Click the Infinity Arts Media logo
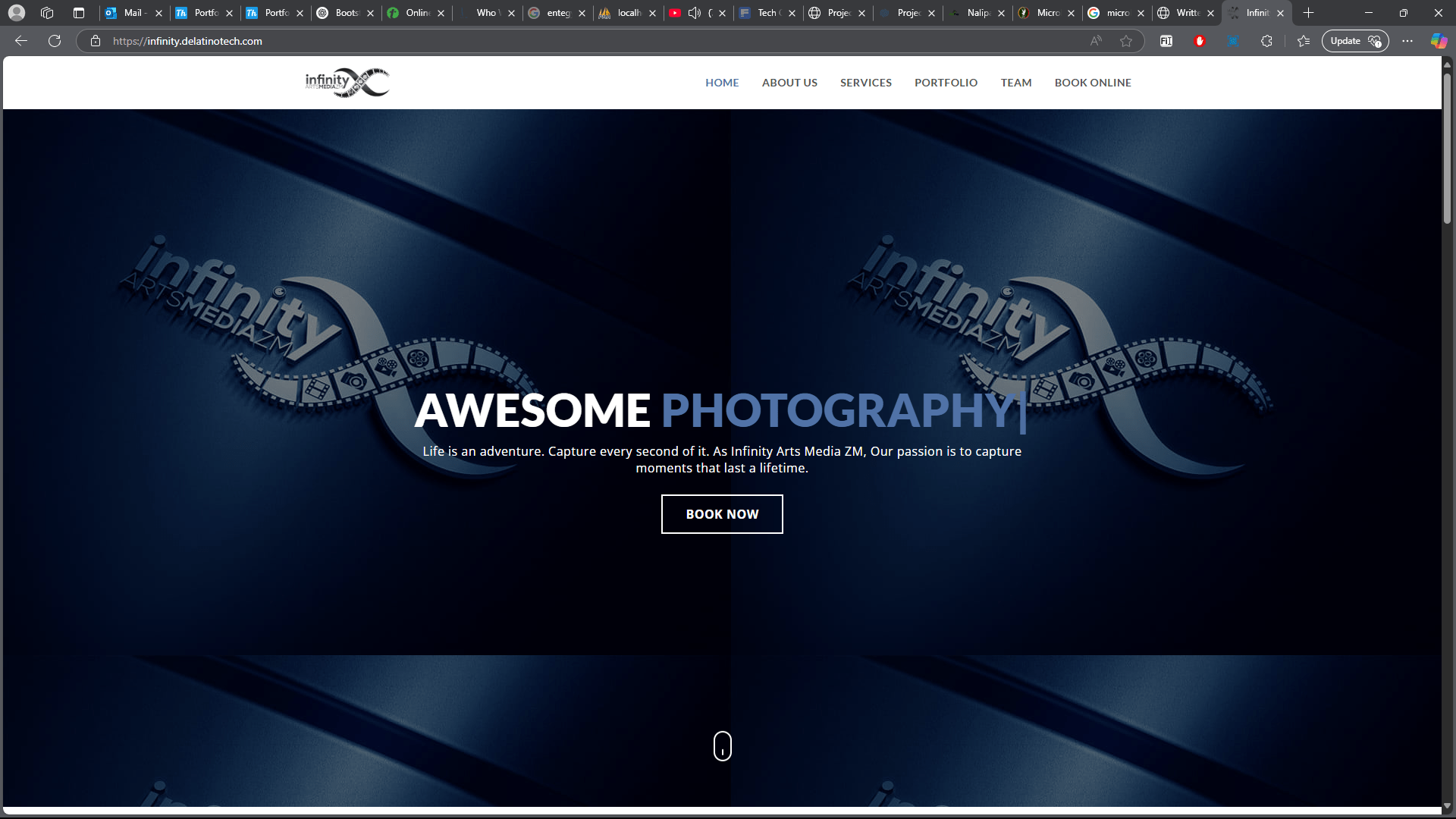This screenshot has width=1456, height=819. click(x=347, y=83)
